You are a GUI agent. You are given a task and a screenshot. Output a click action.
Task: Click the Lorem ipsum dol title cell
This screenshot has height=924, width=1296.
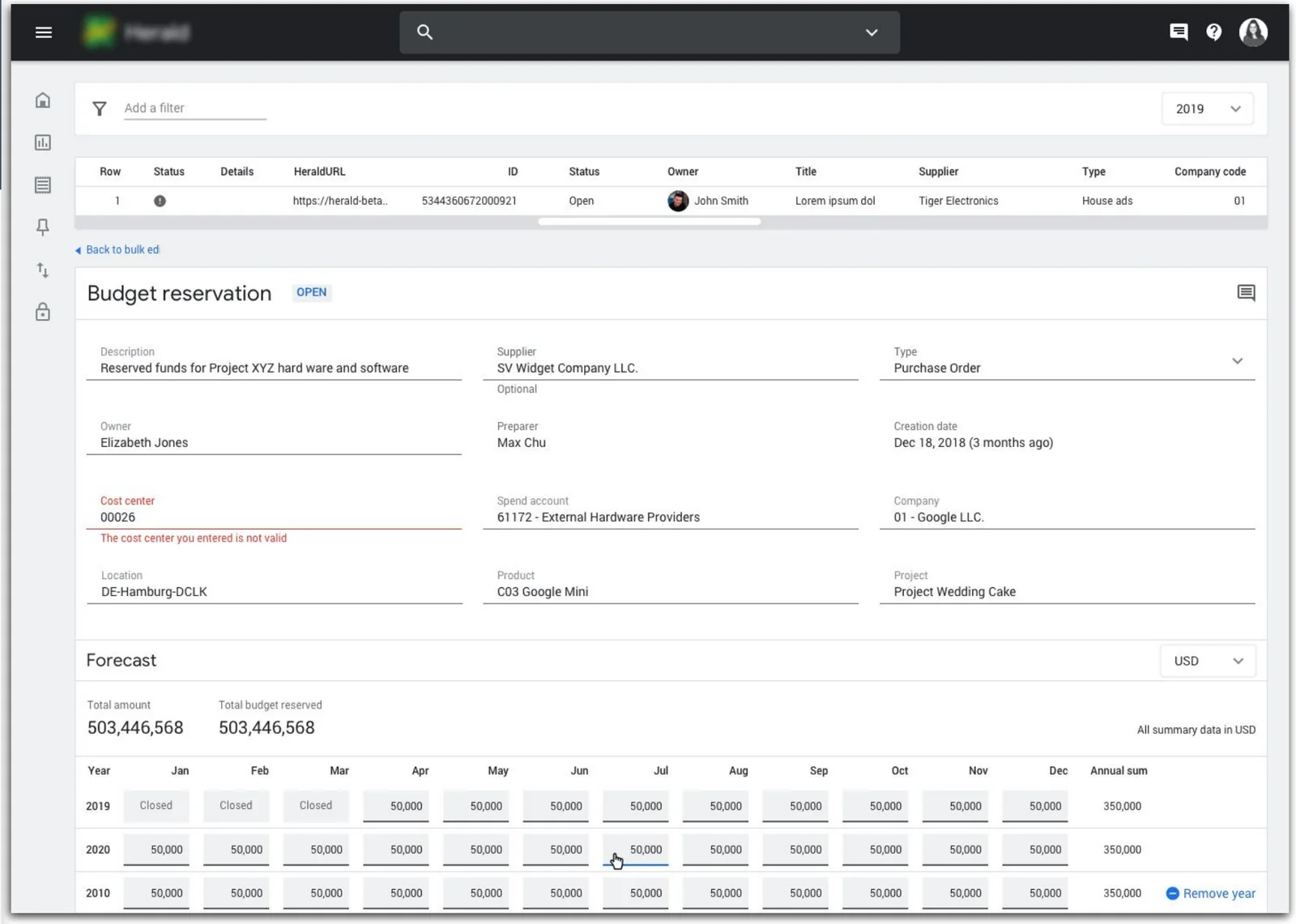coord(835,201)
